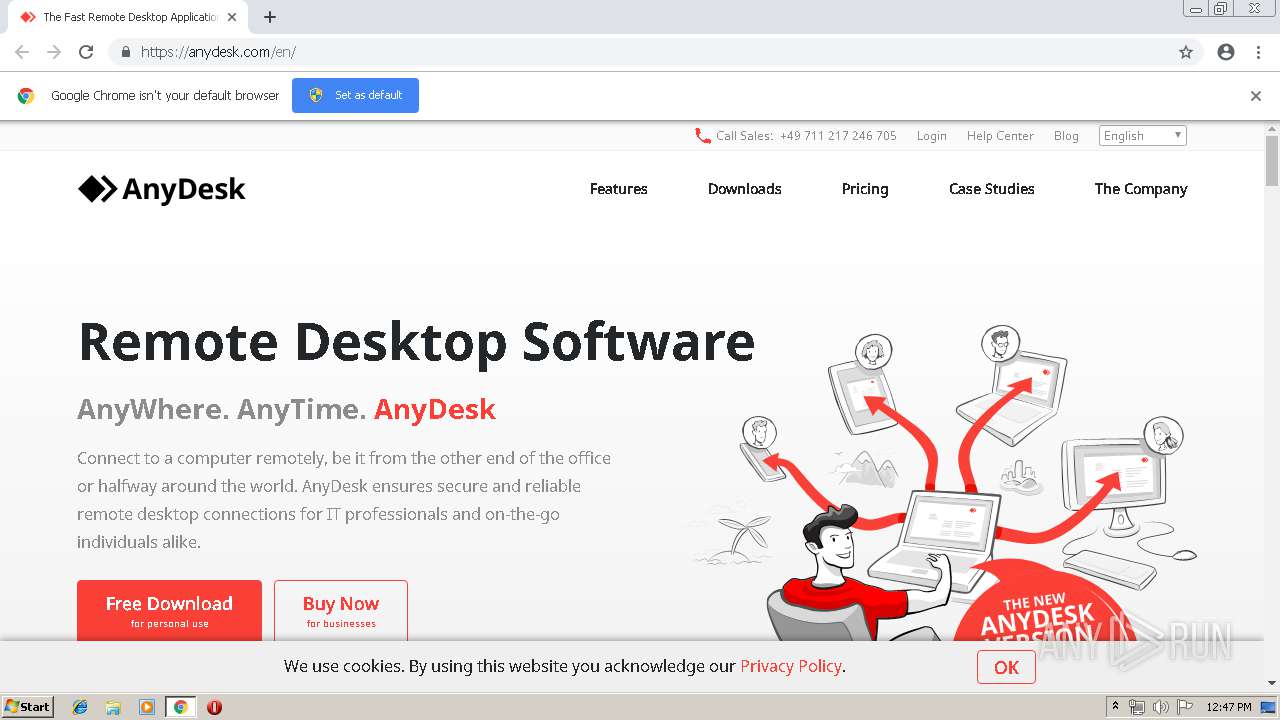Open the Pricing menu item
This screenshot has width=1280, height=720.
[865, 189]
